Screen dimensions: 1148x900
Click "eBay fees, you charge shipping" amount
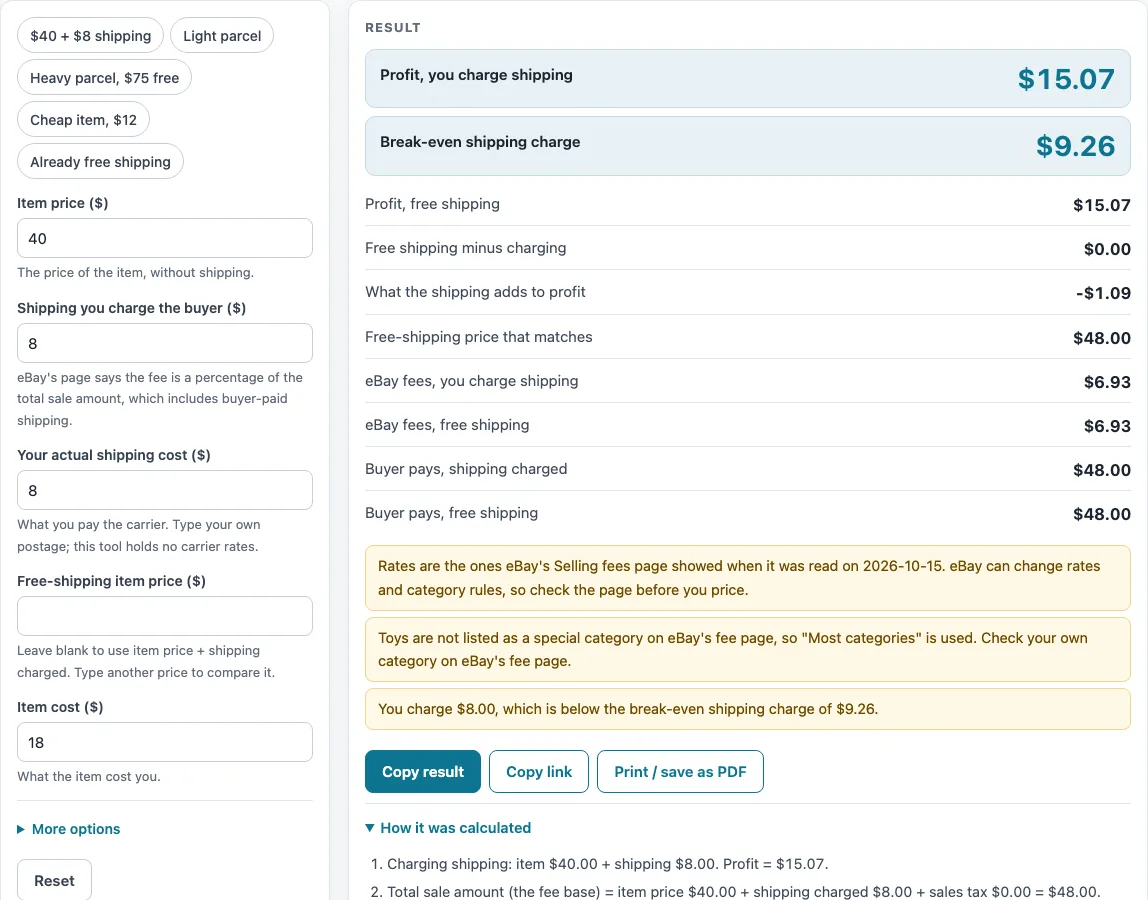[x=1107, y=382]
